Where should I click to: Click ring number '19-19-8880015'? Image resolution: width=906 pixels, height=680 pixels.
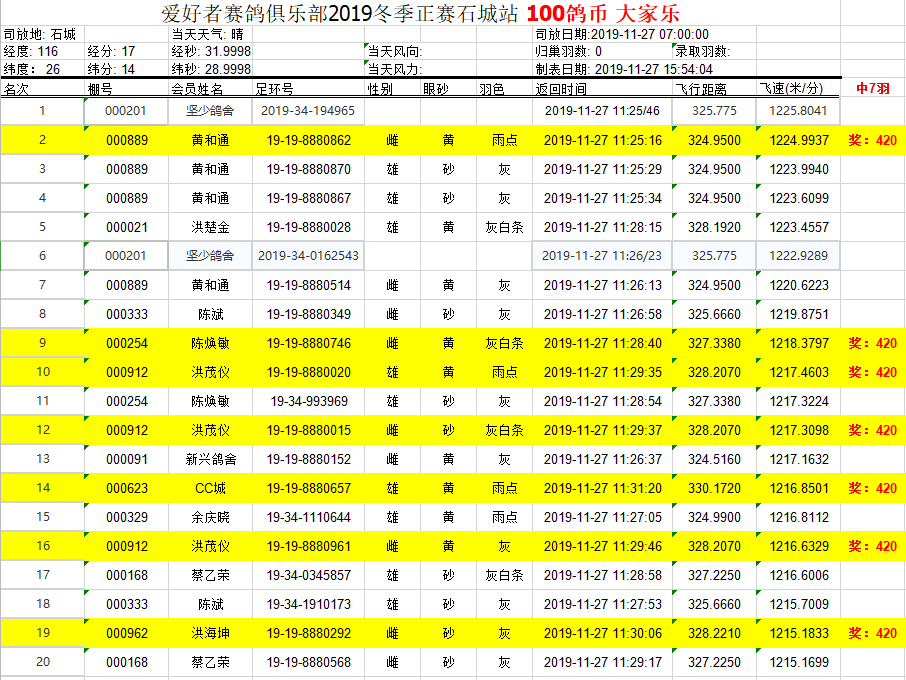pos(309,430)
